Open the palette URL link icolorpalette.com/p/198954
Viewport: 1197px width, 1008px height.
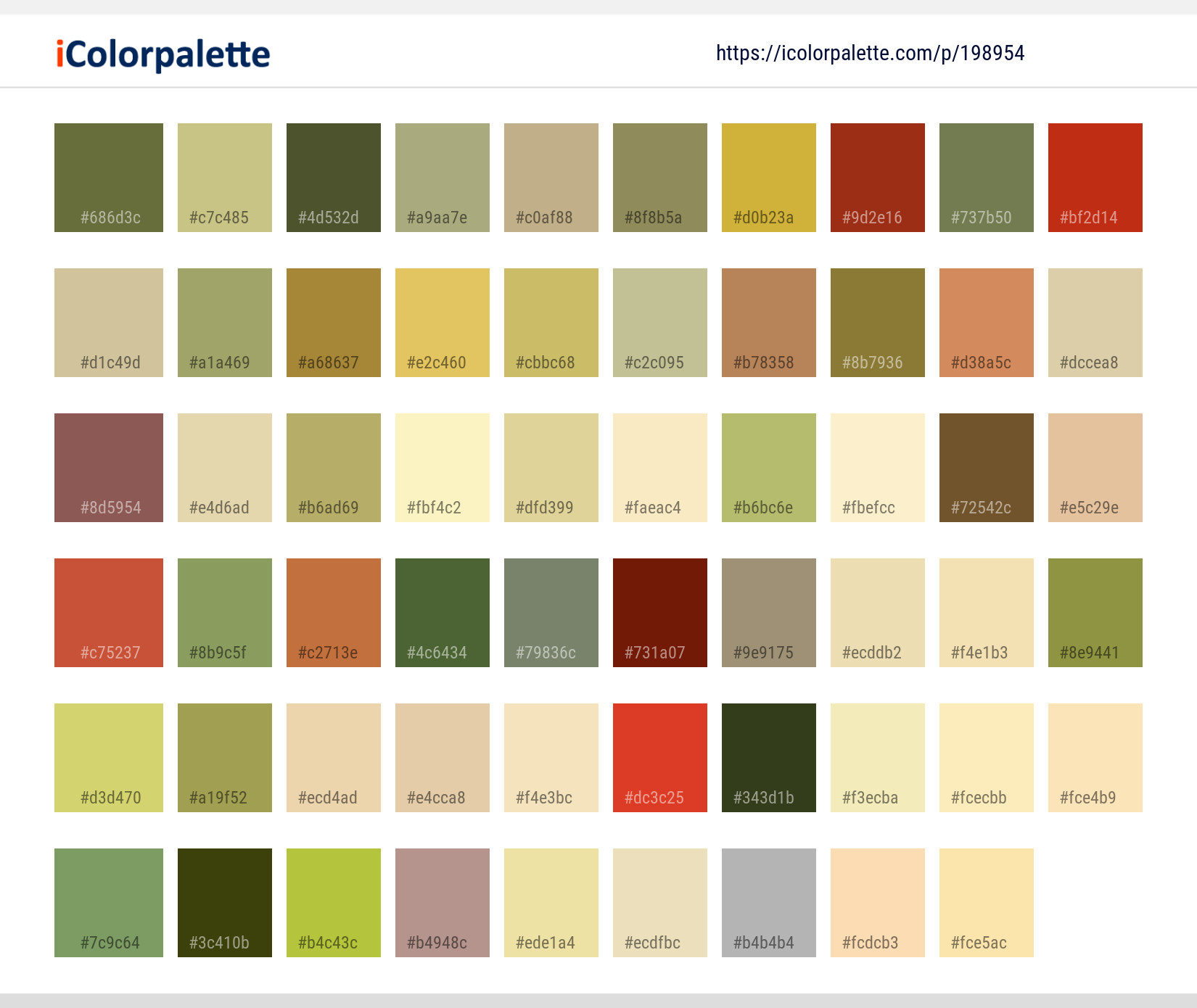pyautogui.click(x=870, y=53)
